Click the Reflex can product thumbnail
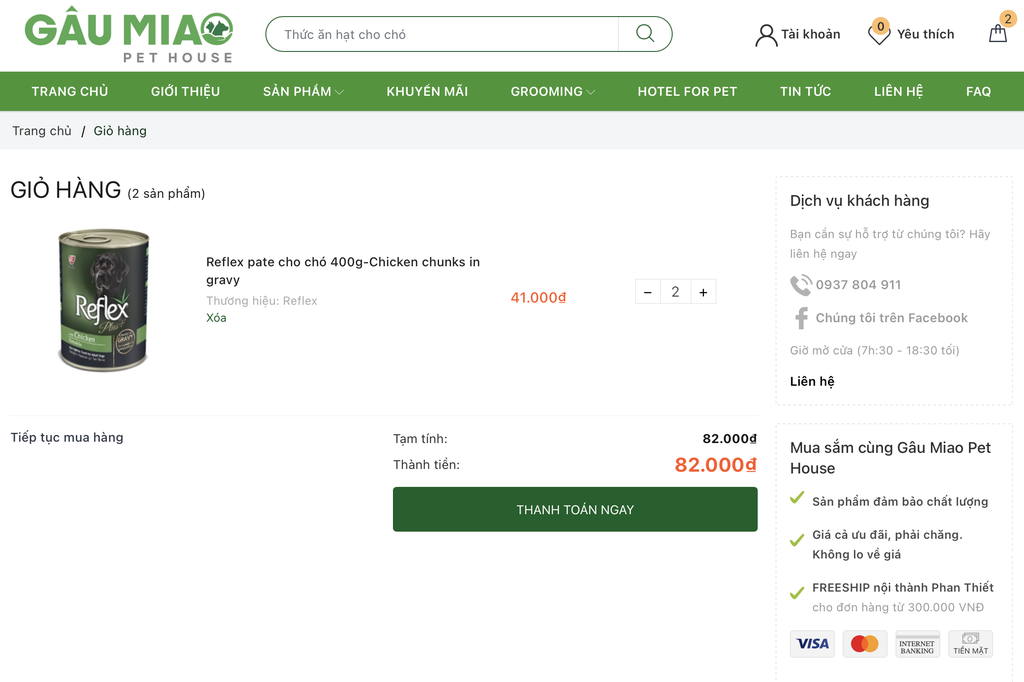The image size is (1024, 682). point(103,300)
